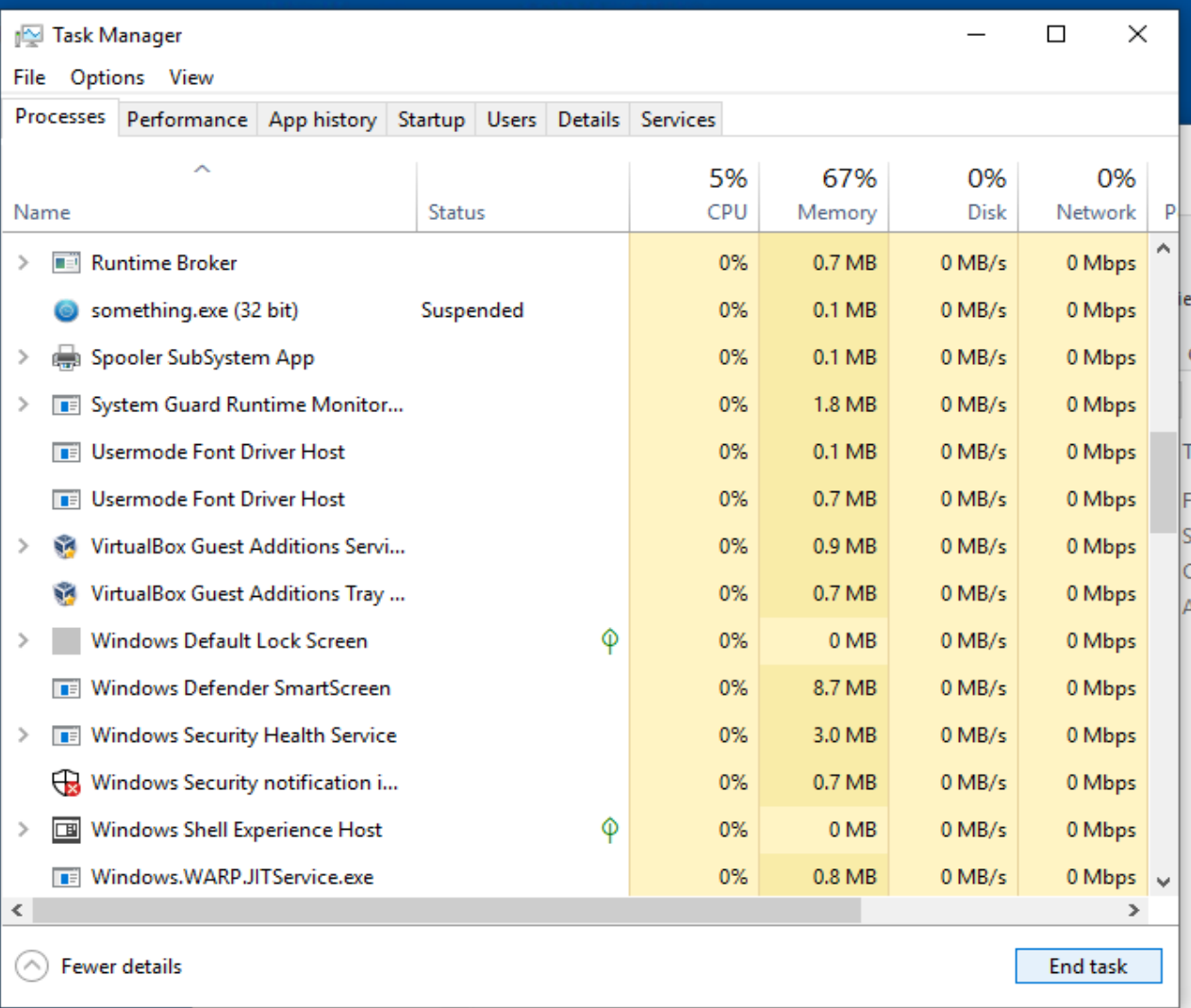Sort processes by Disk column
Image resolution: width=1191 pixels, height=1008 pixels.
(x=953, y=197)
